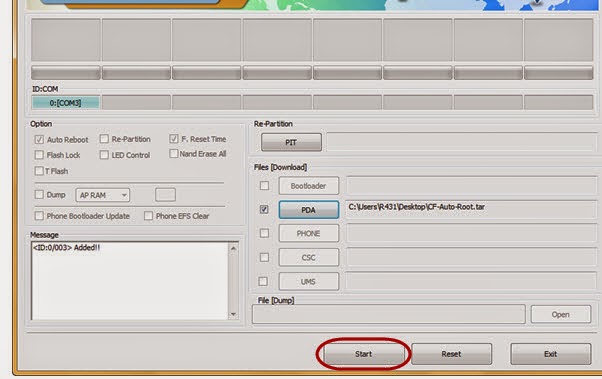The width and height of the screenshot is (602, 379).
Task: Enable the Re-Partition option checkbox
Action: coord(104,139)
